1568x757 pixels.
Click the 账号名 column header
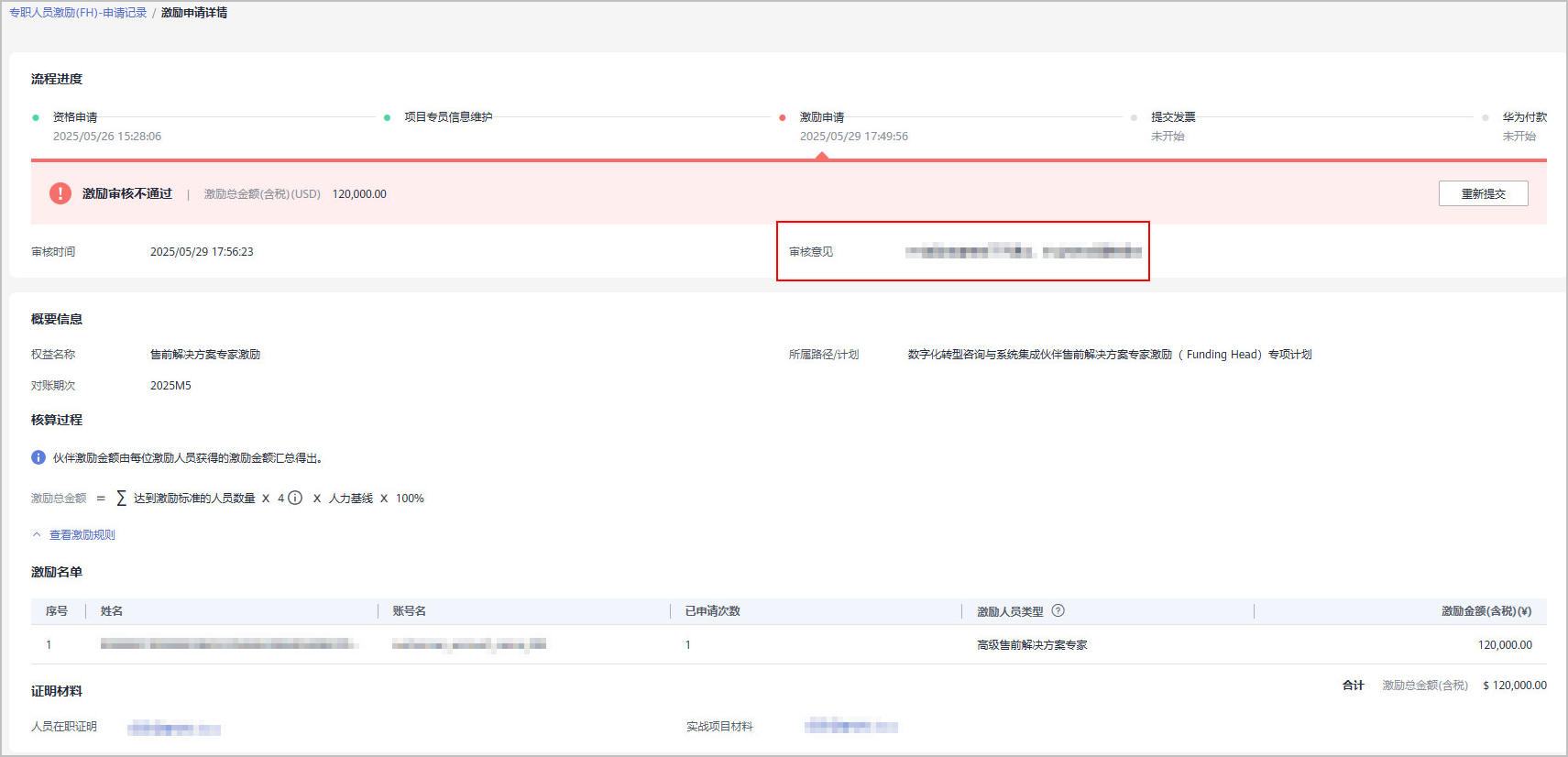click(409, 611)
